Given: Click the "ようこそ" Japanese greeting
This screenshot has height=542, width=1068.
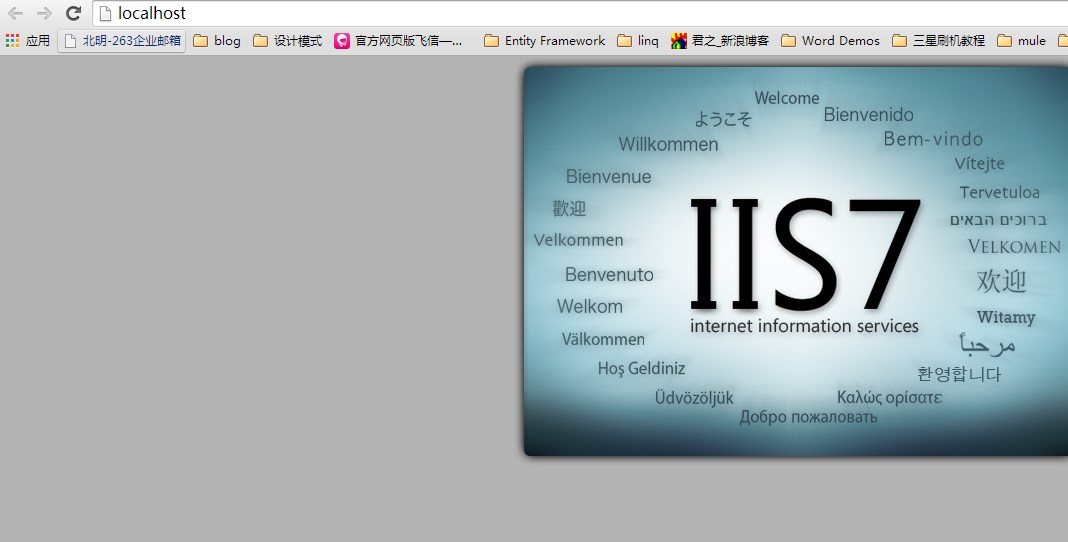Looking at the screenshot, I should (x=723, y=119).
